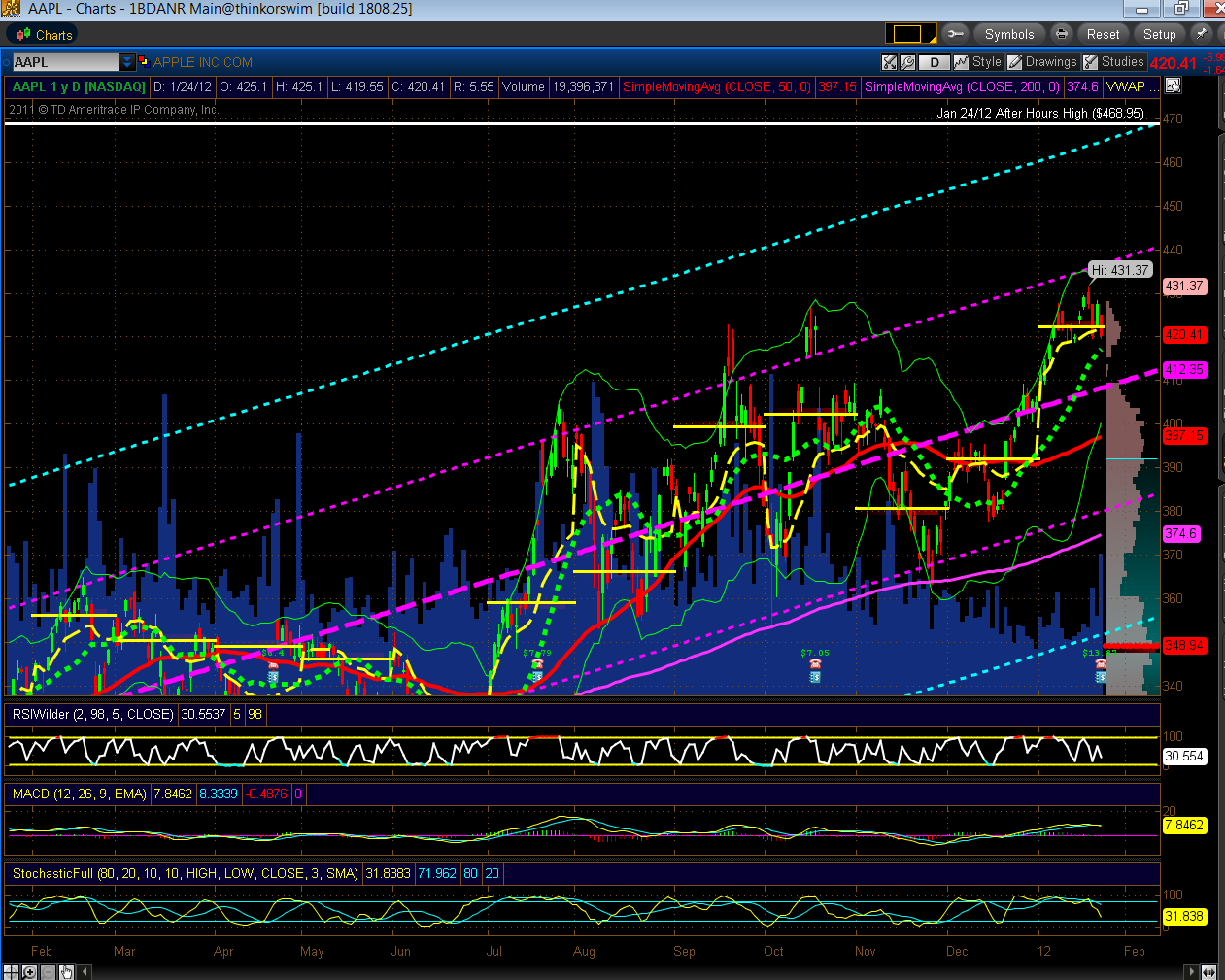
Task: Click the Hi: 431.37 price bubble
Action: (x=1119, y=270)
